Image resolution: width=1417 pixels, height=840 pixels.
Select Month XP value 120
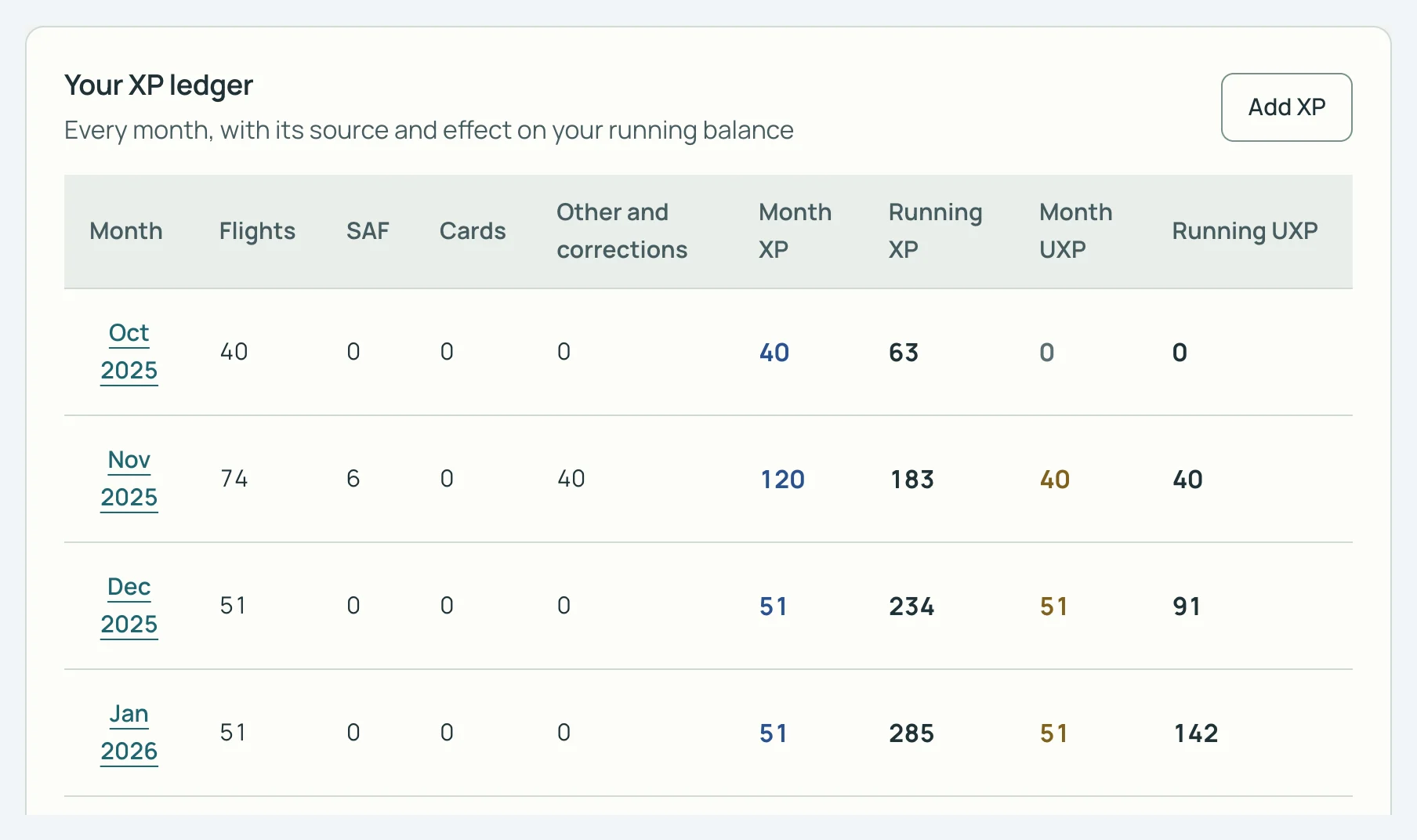click(783, 480)
